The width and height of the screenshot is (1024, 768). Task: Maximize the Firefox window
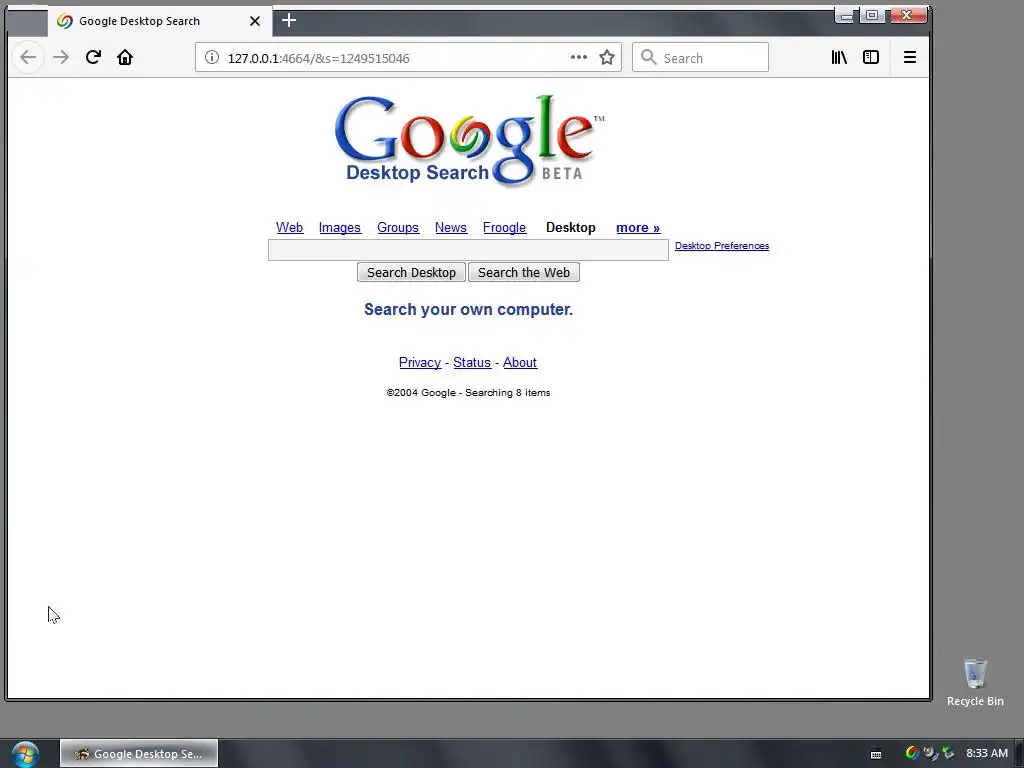pos(872,15)
